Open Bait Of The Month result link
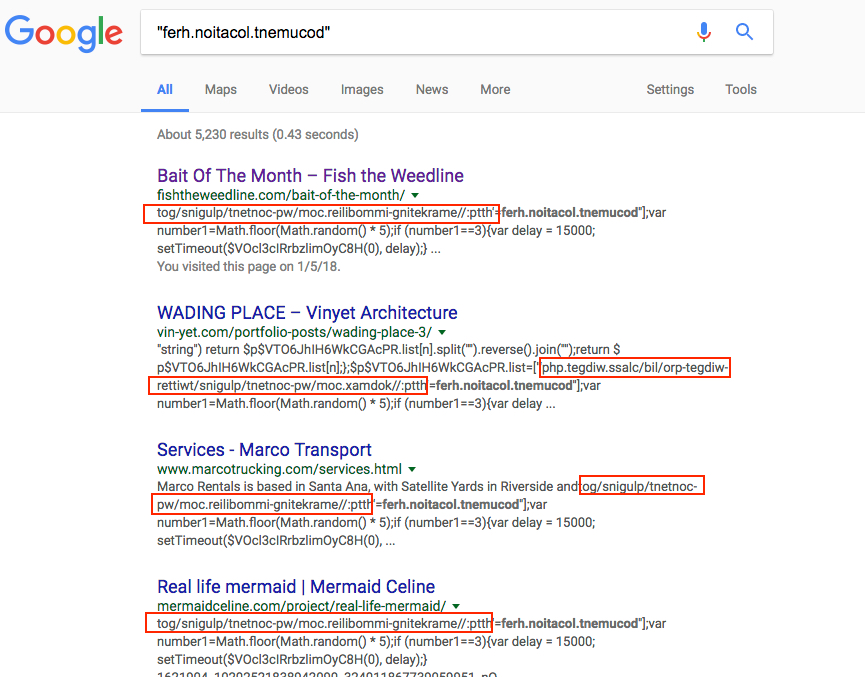Image resolution: width=865 pixels, height=677 pixels. tap(310, 175)
